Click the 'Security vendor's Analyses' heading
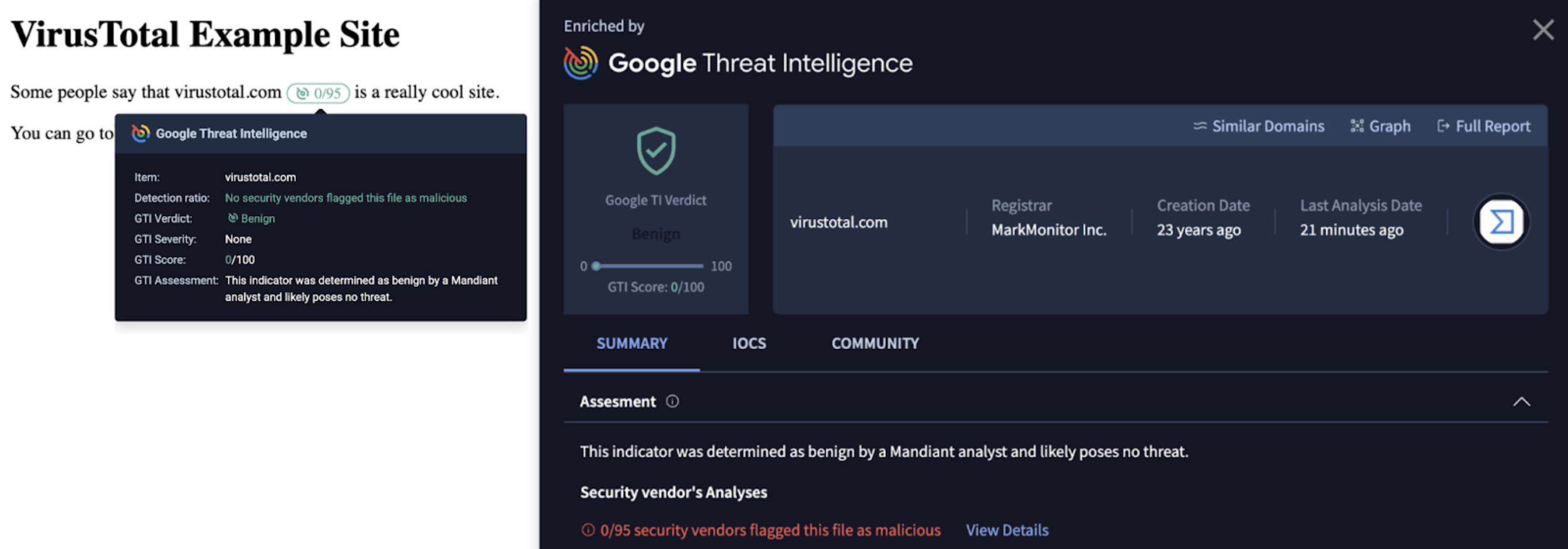1568x549 pixels. click(x=674, y=493)
